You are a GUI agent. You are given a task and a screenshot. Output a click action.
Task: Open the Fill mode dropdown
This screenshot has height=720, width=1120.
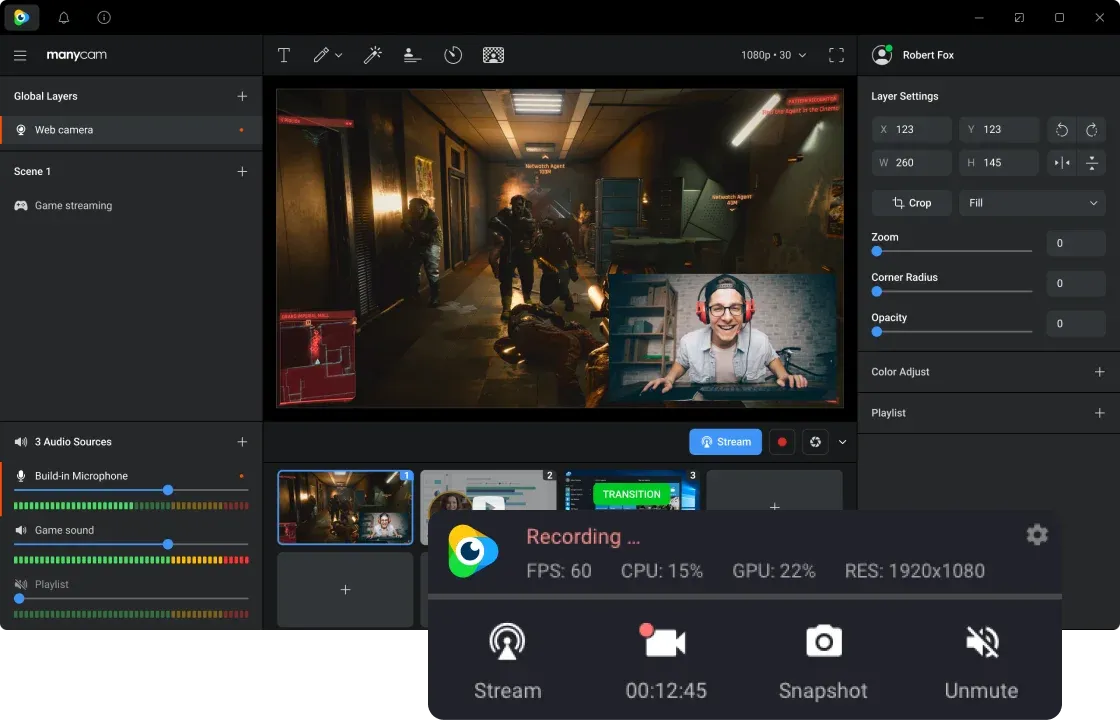click(1032, 203)
